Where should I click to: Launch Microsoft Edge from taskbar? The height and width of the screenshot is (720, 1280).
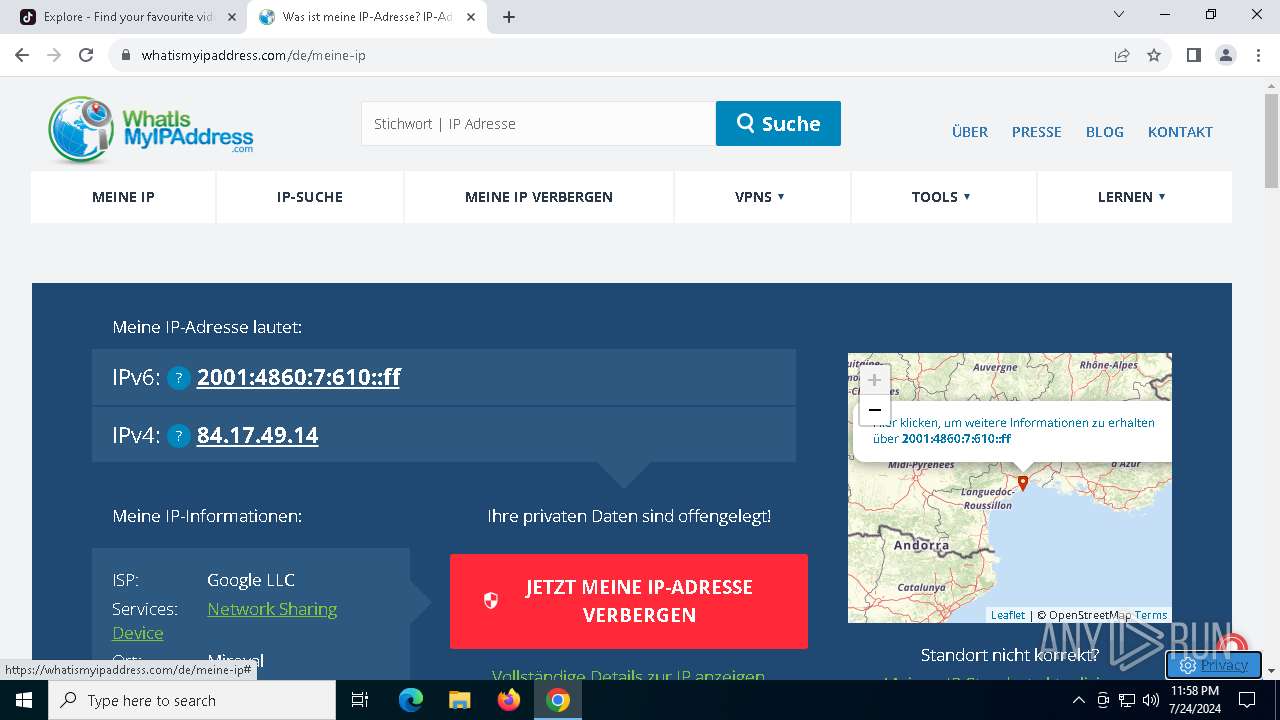tap(411, 700)
